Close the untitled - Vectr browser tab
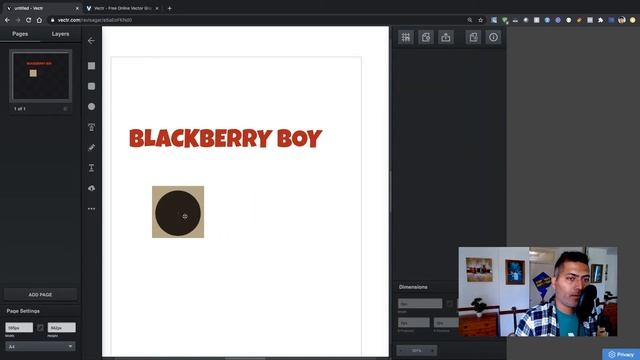 77,8
